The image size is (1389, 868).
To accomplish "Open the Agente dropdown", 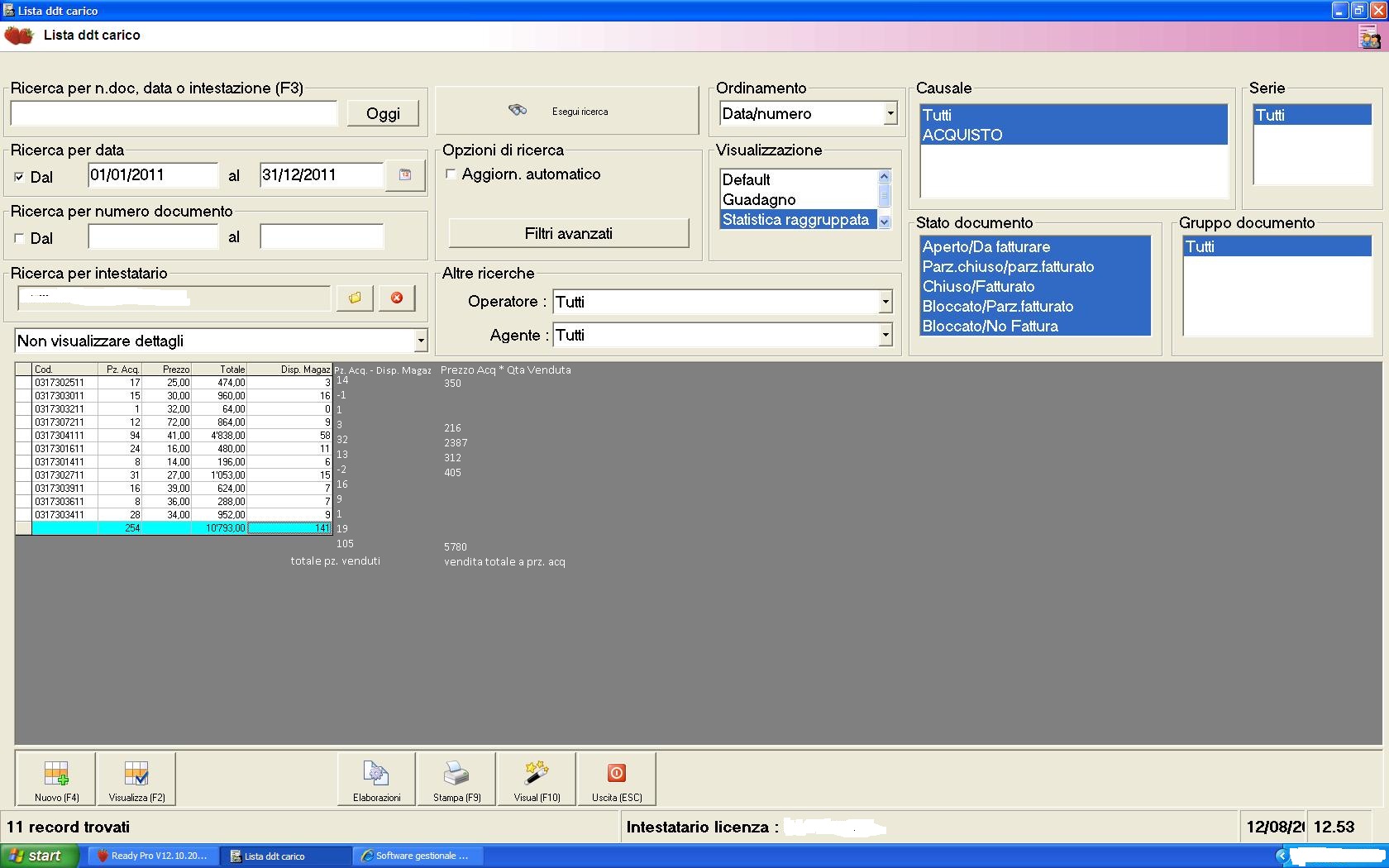I will (885, 335).
